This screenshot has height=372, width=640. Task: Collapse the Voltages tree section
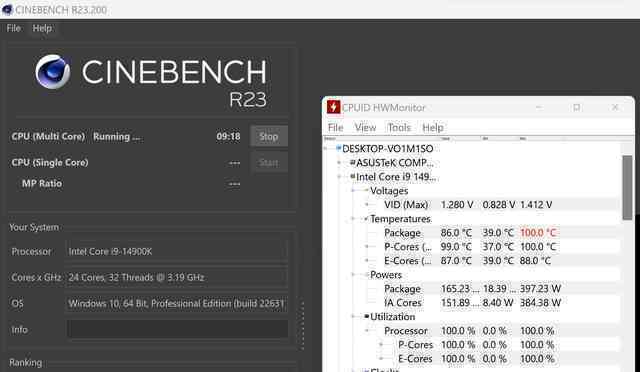(353, 190)
